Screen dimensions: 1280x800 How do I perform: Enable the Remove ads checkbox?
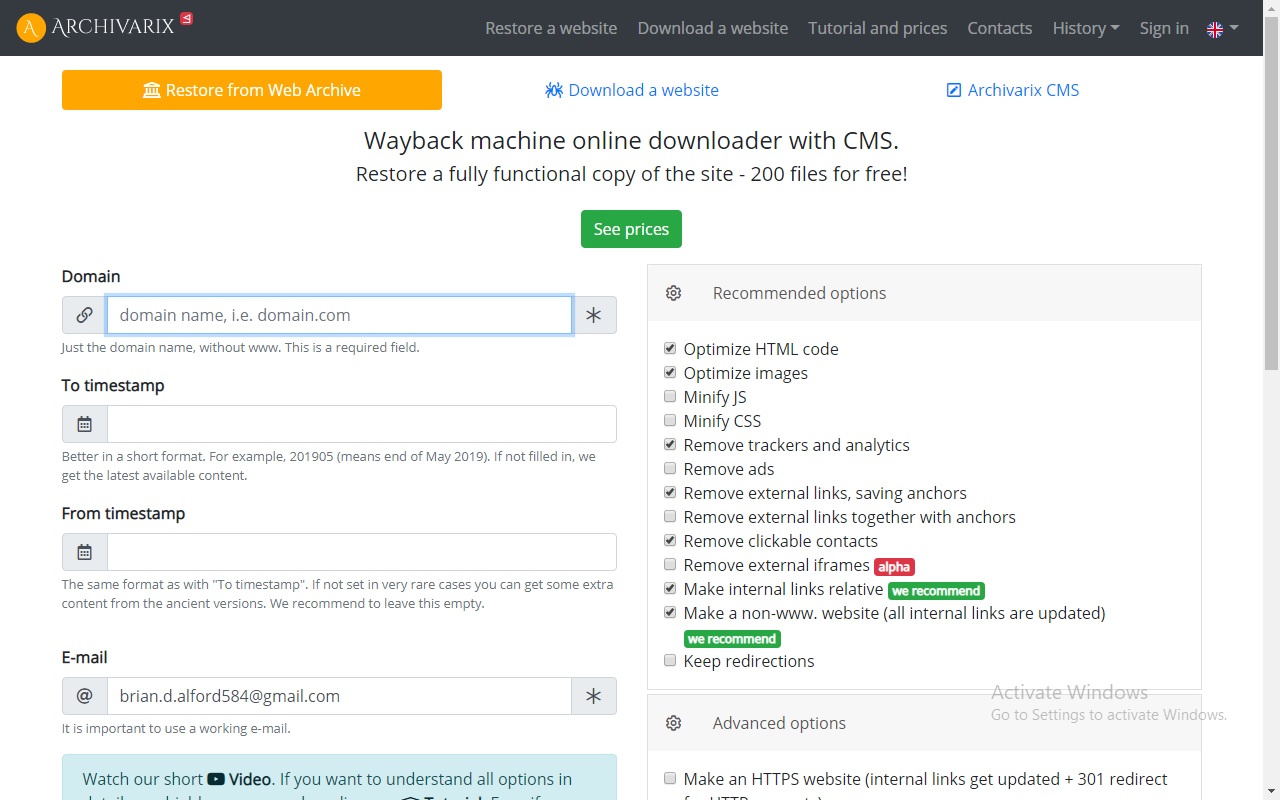(x=670, y=469)
